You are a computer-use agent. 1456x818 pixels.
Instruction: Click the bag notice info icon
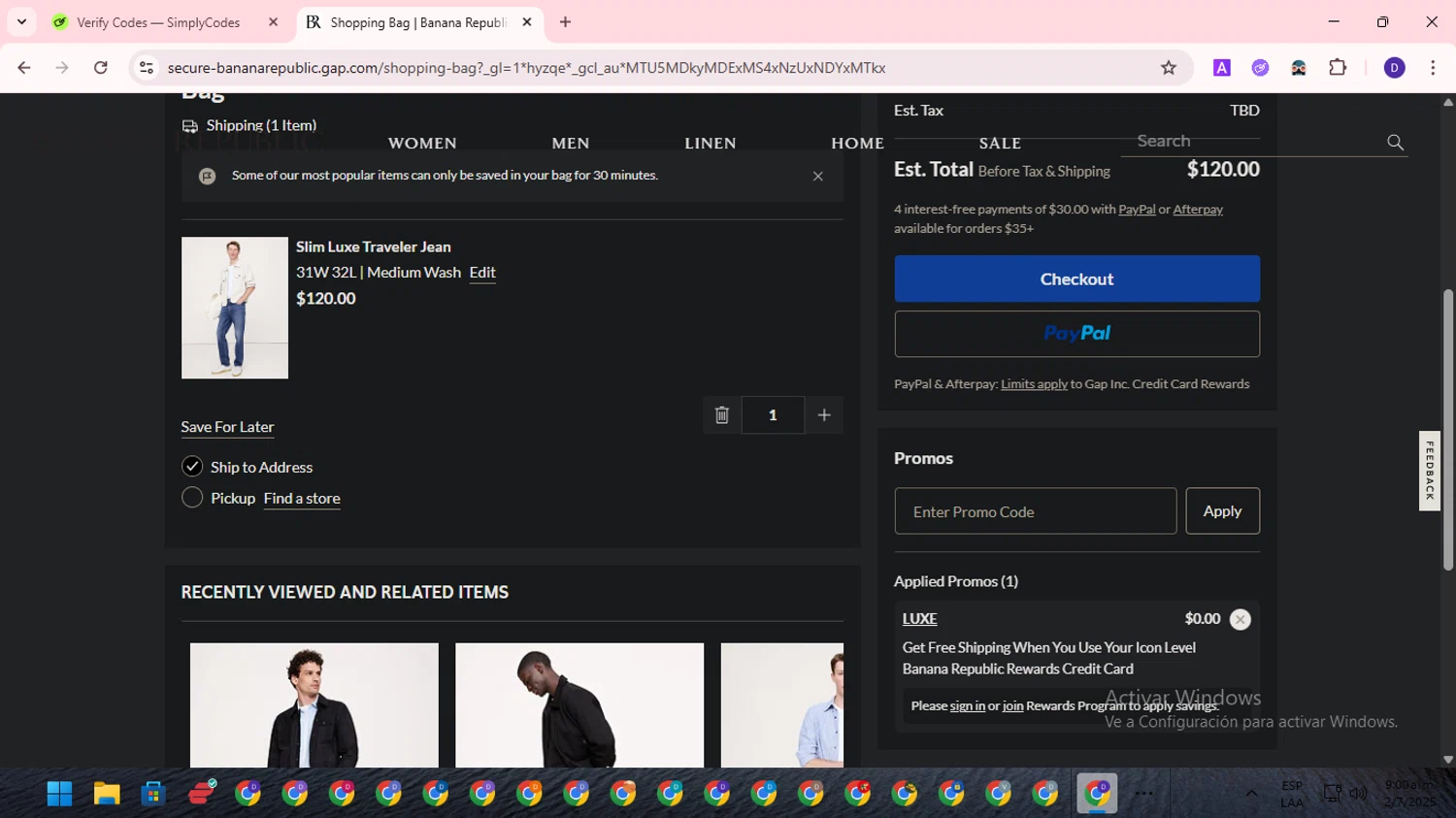point(207,176)
